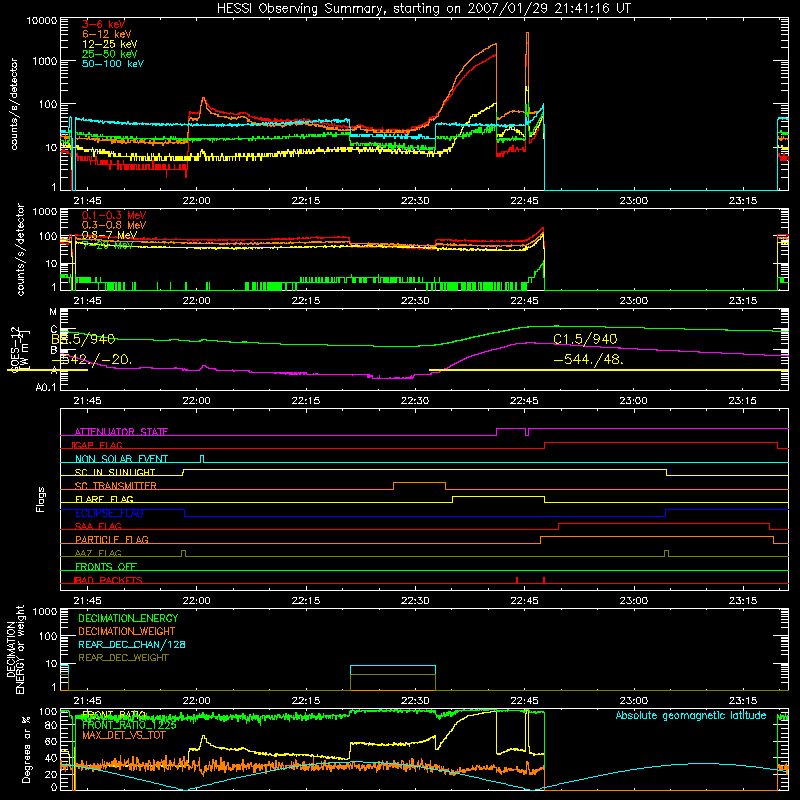Click the C1.5/940 flare annotation
The height and width of the screenshot is (800, 800).
tap(585, 339)
